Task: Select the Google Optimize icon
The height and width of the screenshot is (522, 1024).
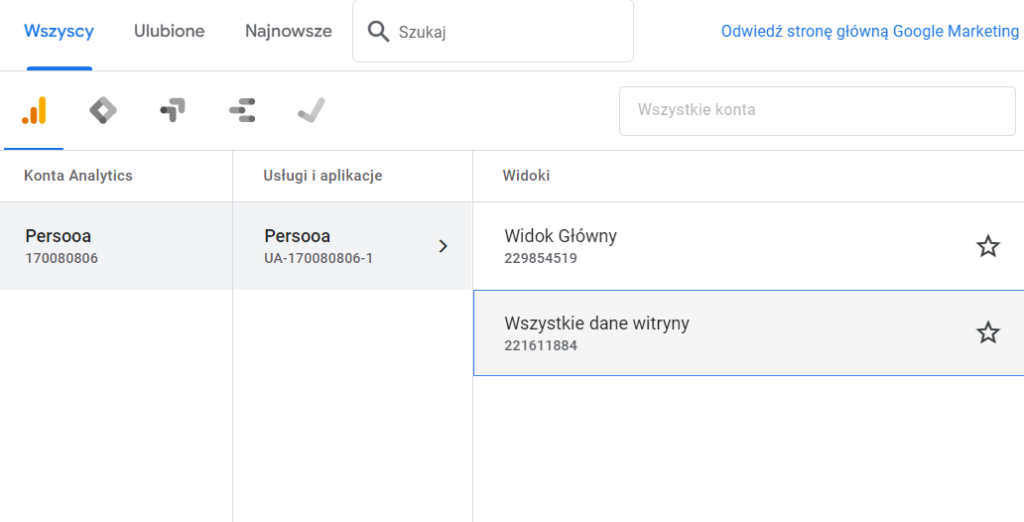Action: pyautogui.click(x=172, y=110)
